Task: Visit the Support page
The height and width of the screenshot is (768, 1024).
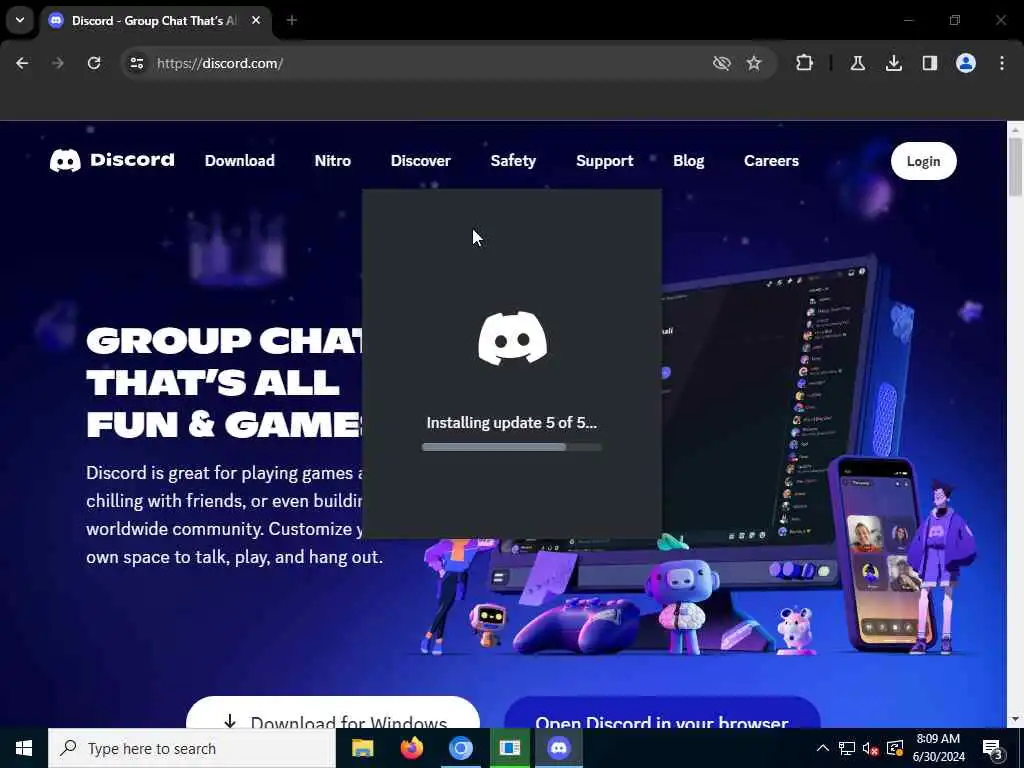Action: 605,161
